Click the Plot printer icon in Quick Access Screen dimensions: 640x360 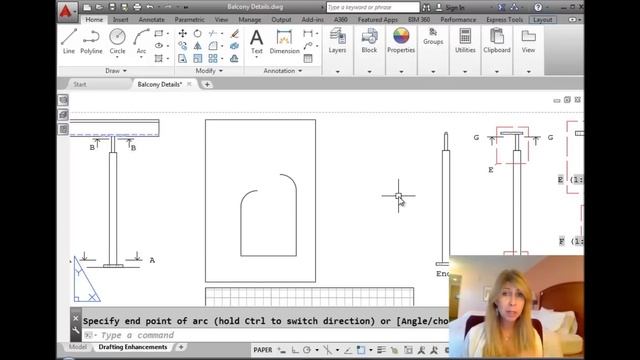(x=137, y=7)
